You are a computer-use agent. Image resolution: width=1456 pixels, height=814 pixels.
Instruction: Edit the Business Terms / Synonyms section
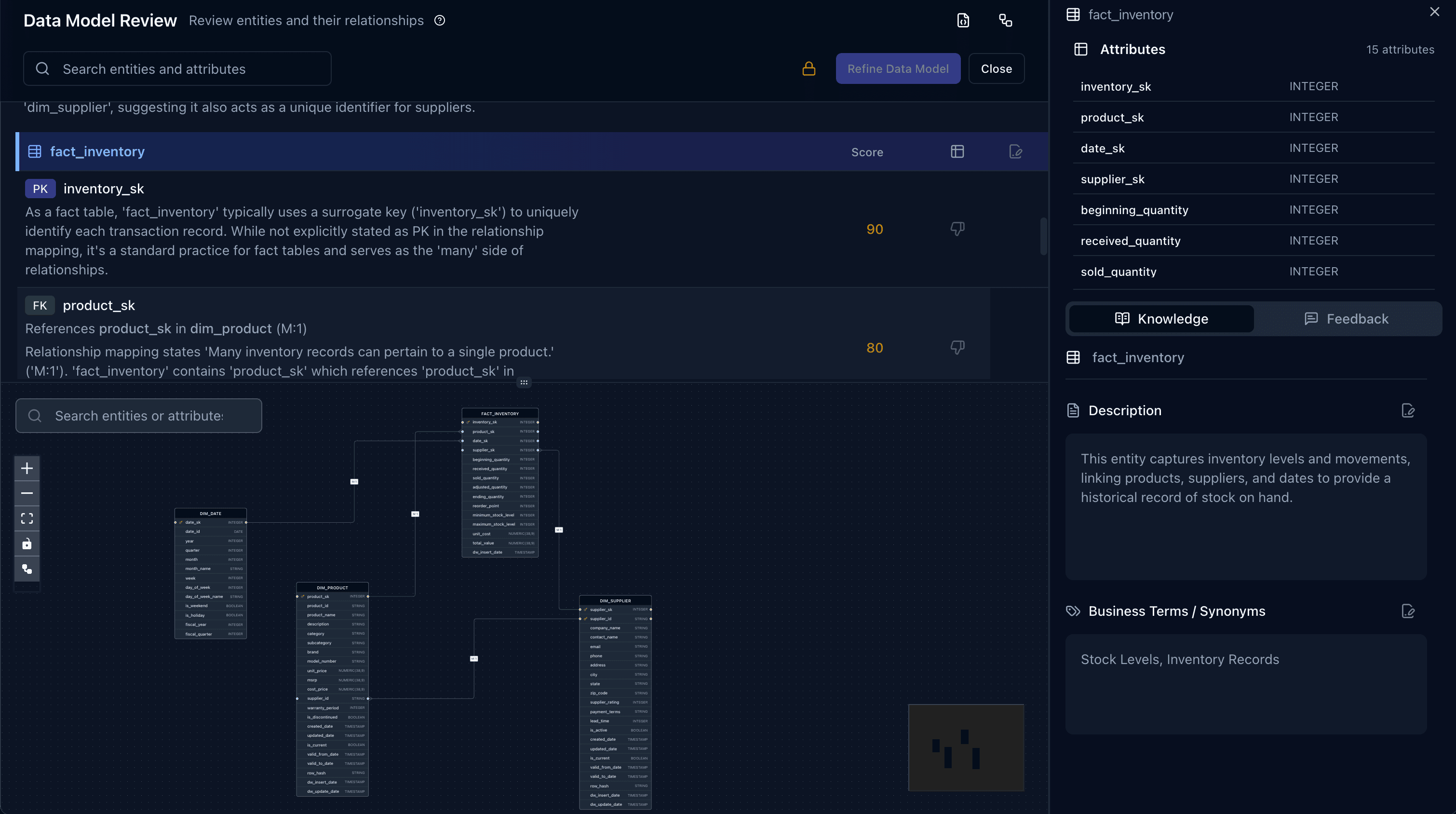coord(1408,611)
